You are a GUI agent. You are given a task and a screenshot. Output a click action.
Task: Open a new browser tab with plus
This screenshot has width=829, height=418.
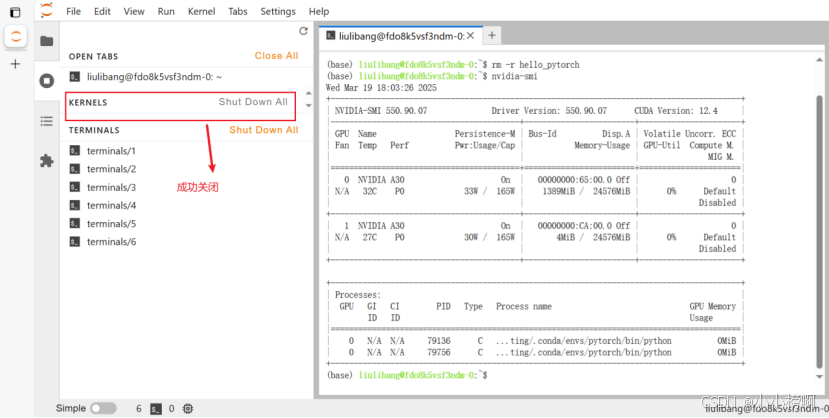click(x=15, y=64)
